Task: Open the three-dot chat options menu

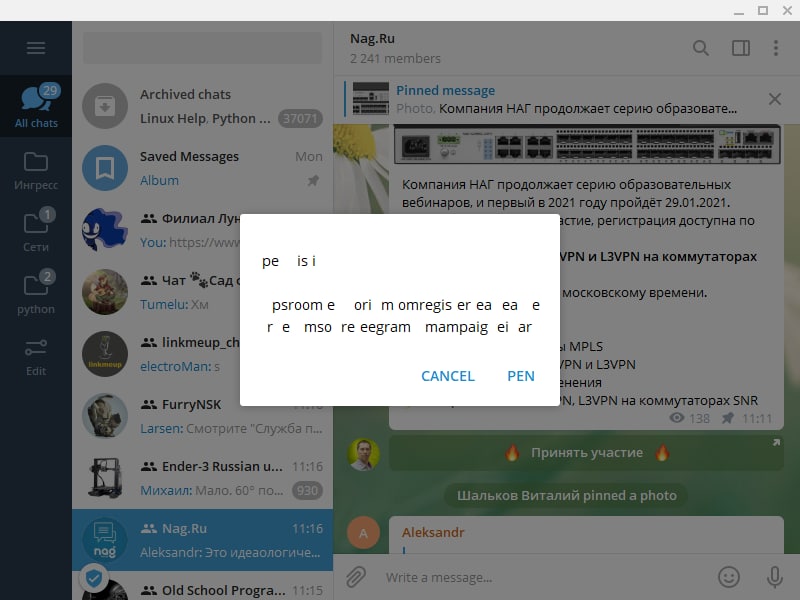Action: pyautogui.click(x=776, y=48)
